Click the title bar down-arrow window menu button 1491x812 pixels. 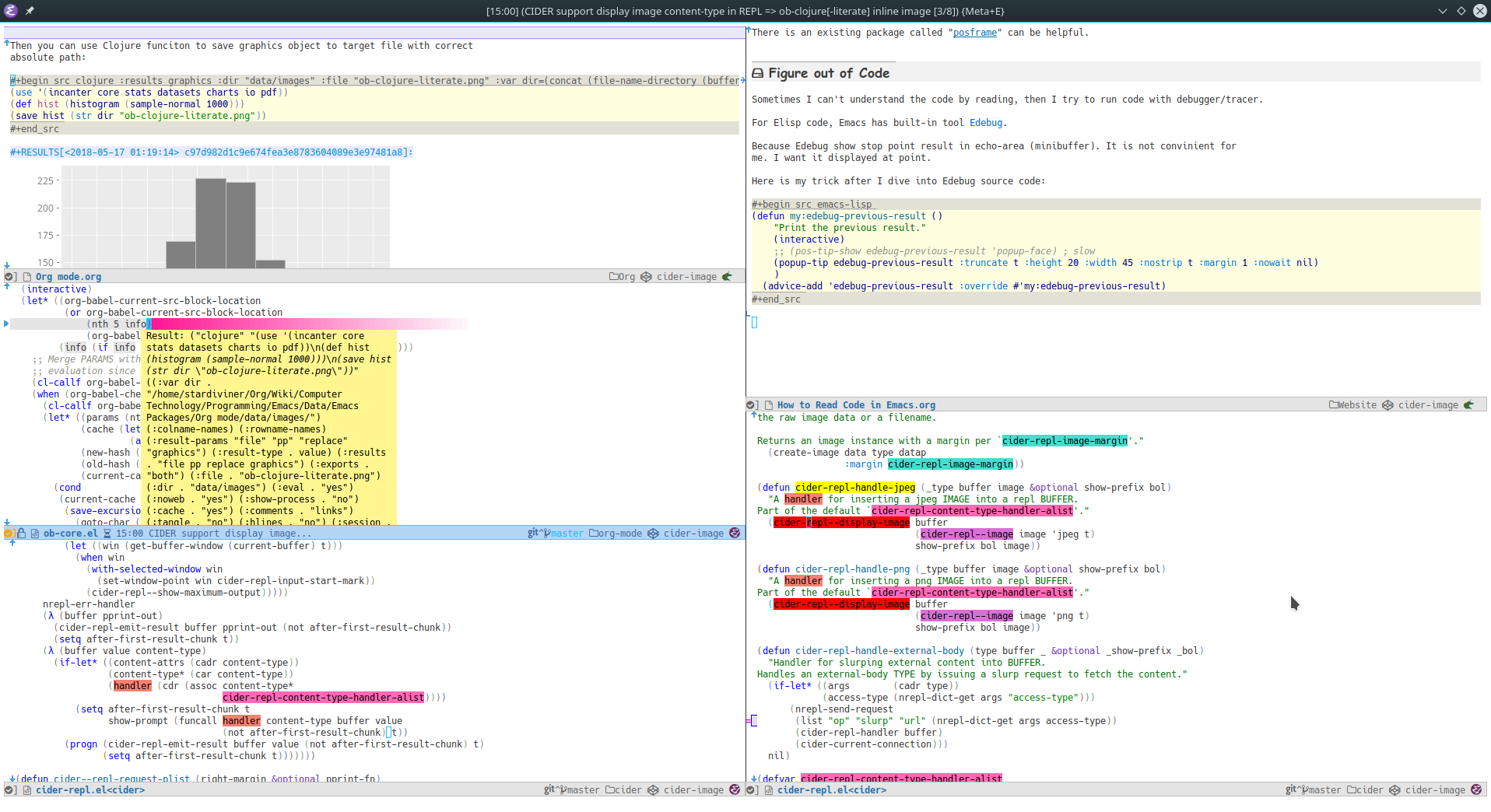(1442, 11)
